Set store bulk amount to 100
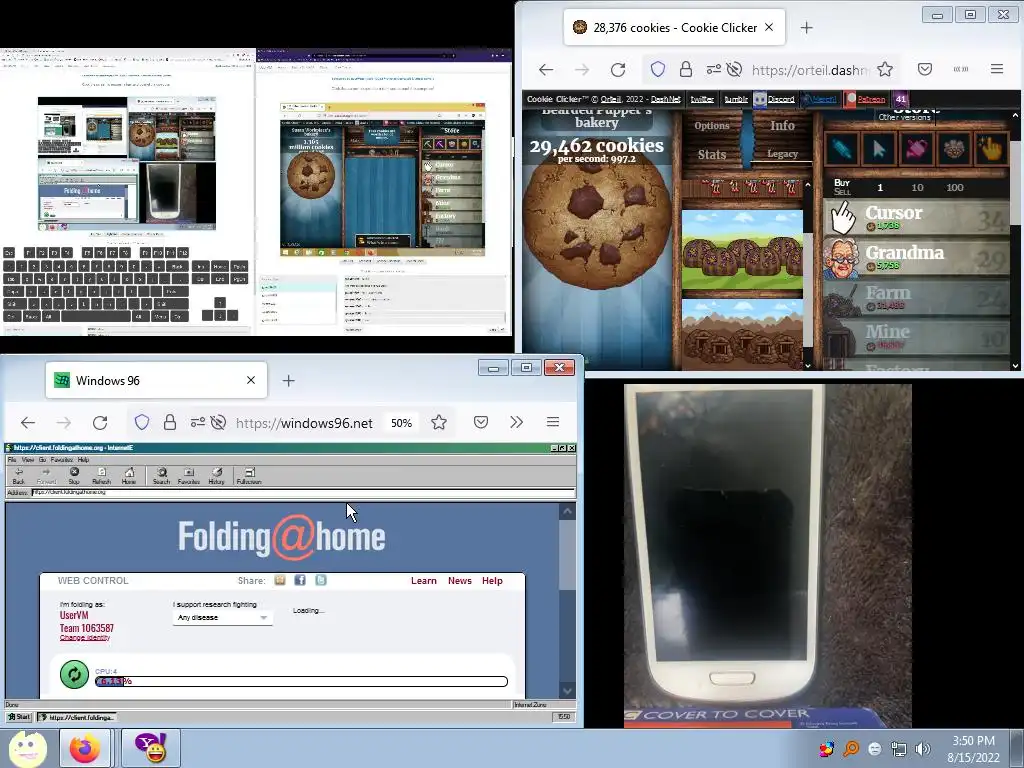This screenshot has height=768, width=1024. coord(954,187)
